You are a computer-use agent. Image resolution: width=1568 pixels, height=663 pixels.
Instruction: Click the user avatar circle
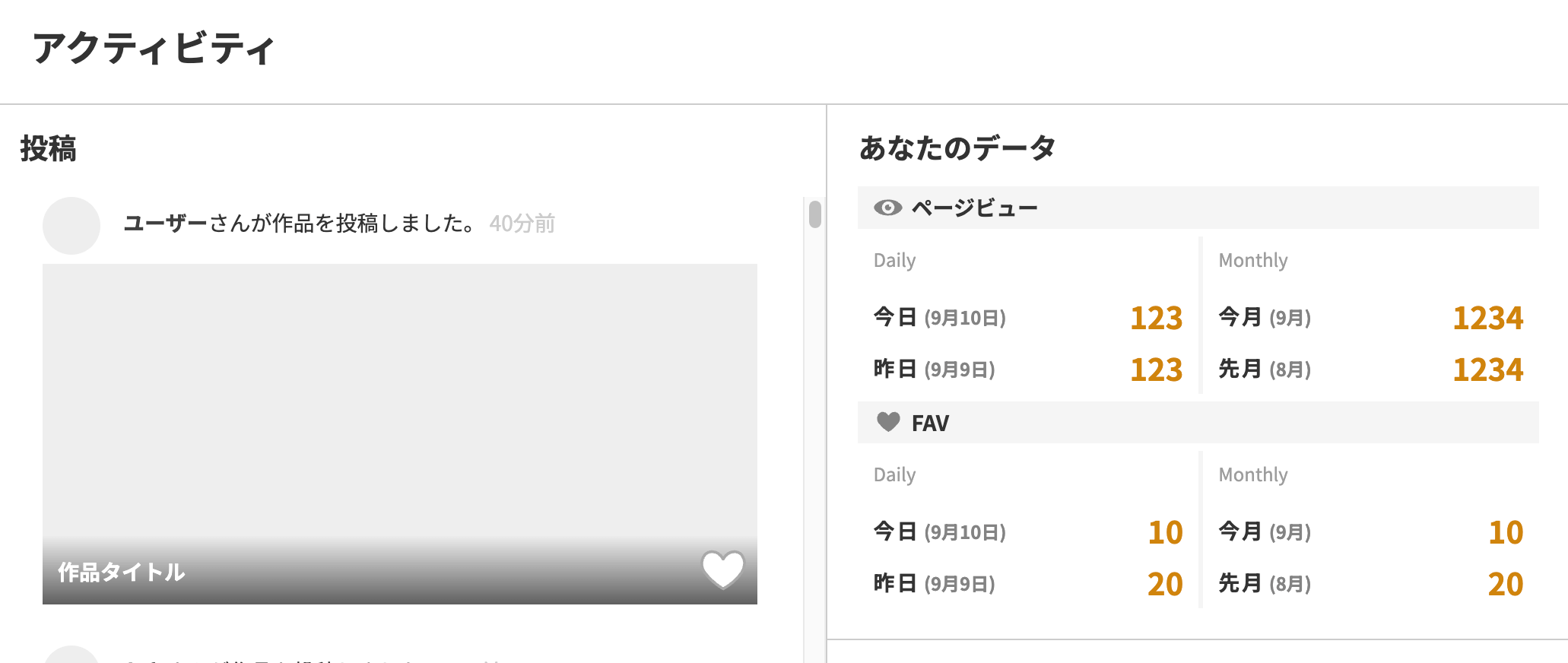point(71,226)
